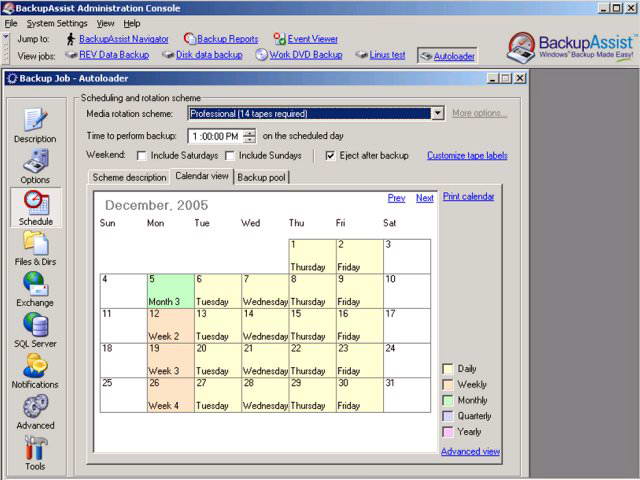The width and height of the screenshot is (640, 480).
Task: Click the Quarterly legend color swatch
Action: pyautogui.click(x=448, y=416)
